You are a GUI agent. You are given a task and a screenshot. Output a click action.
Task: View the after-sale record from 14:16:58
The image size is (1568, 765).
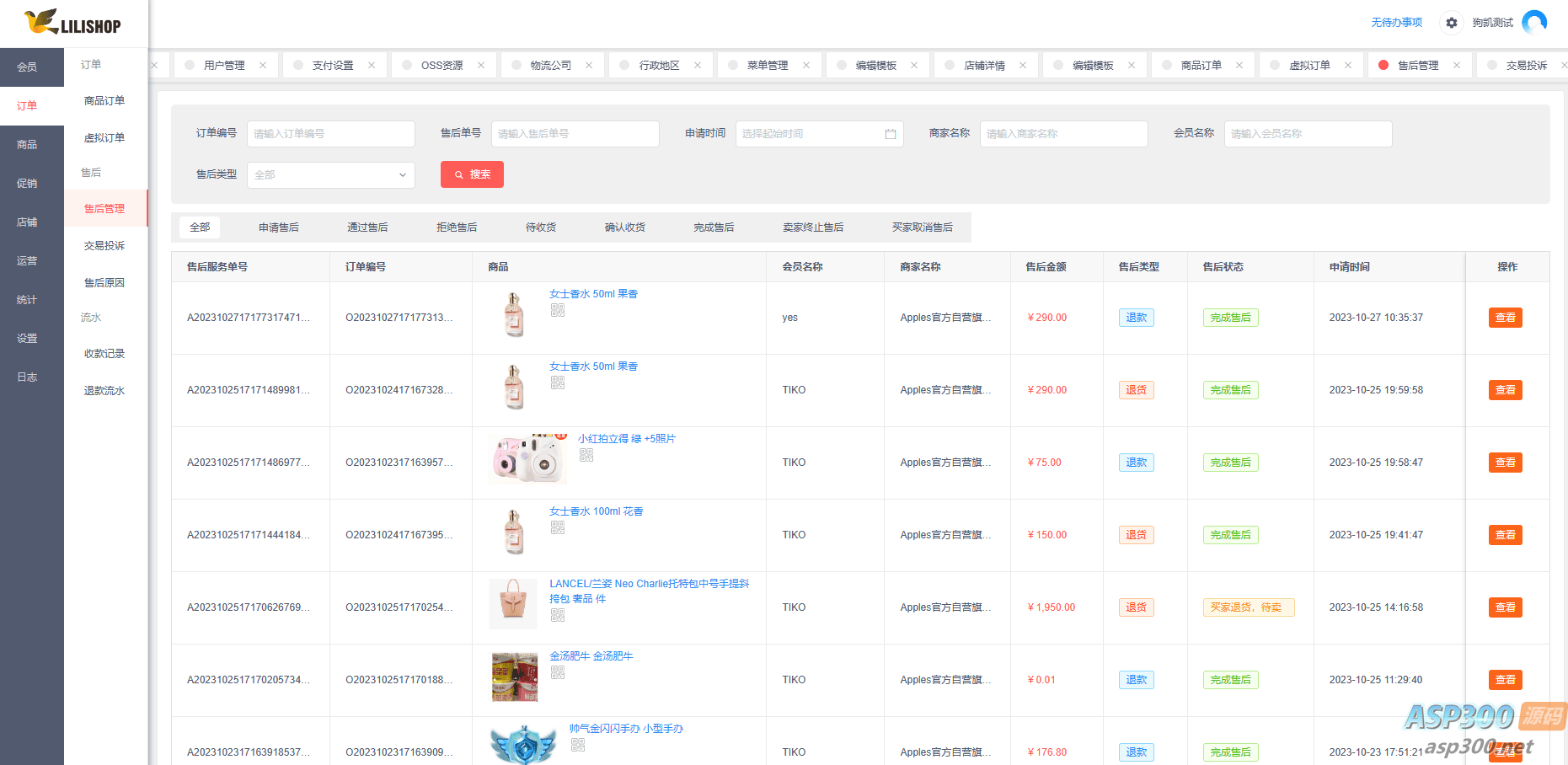coord(1505,607)
